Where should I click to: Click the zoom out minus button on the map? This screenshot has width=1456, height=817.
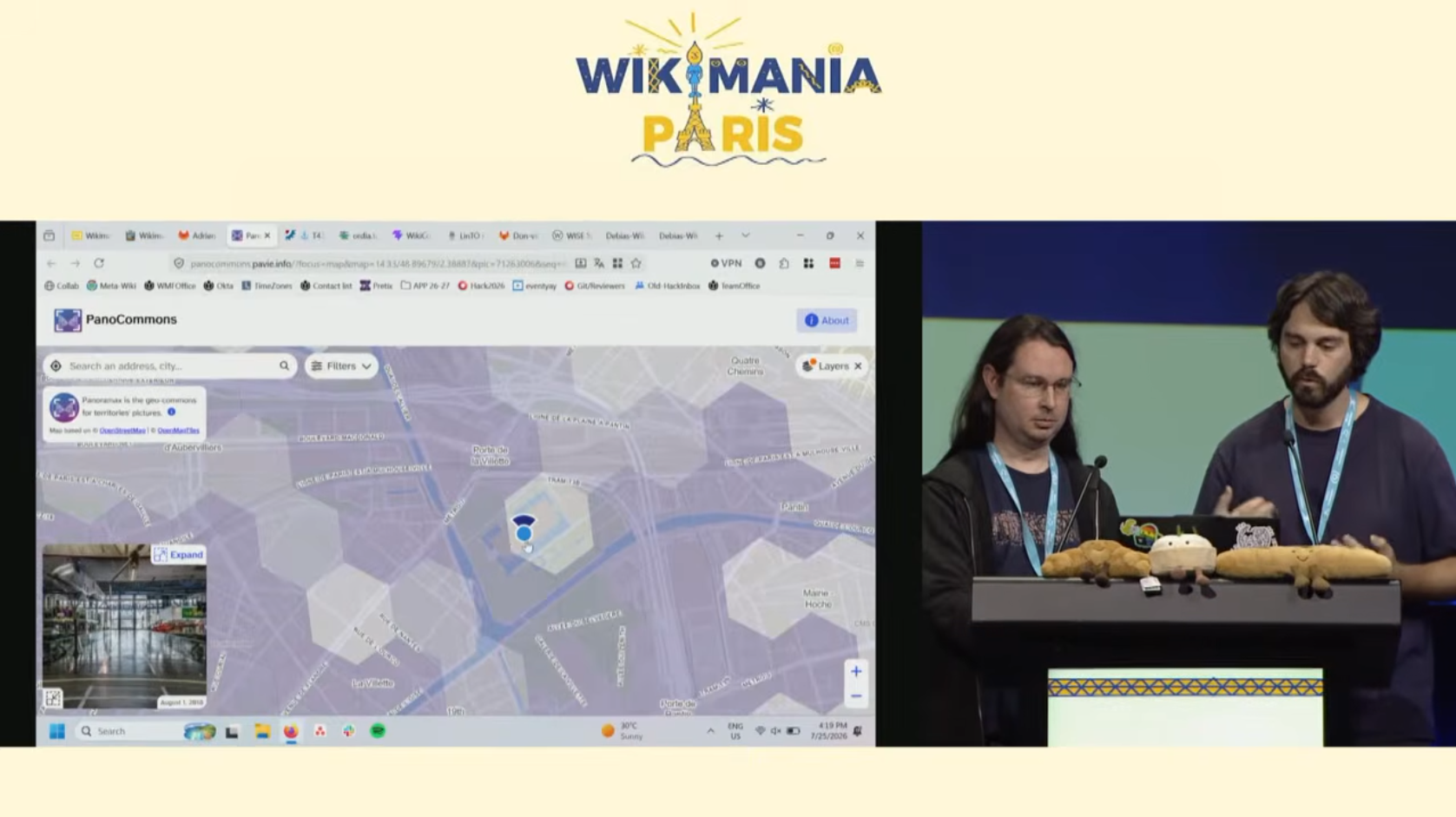tap(856, 696)
